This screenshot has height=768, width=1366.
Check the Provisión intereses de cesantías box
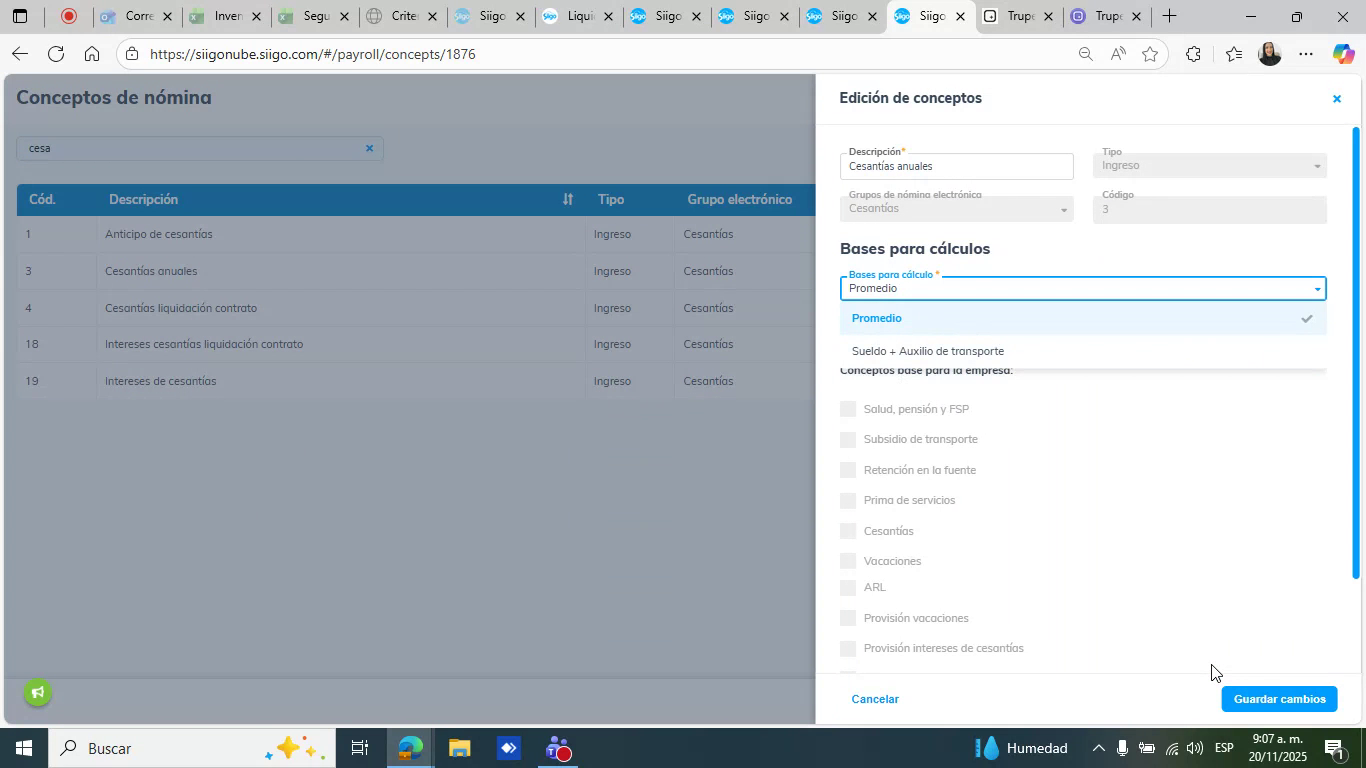click(x=848, y=649)
